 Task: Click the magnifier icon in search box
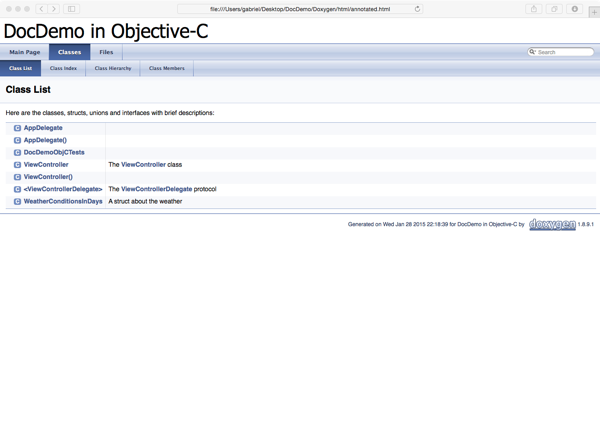tap(532, 52)
